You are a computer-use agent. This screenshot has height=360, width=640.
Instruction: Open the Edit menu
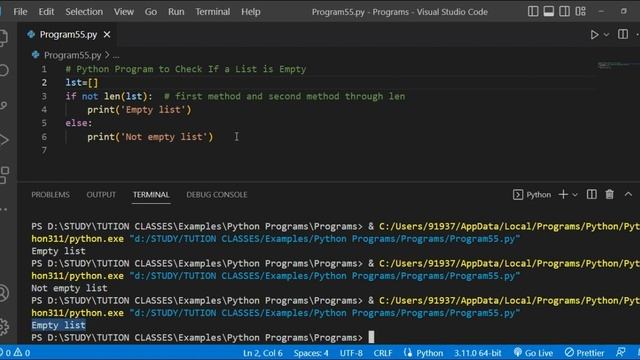coord(46,12)
